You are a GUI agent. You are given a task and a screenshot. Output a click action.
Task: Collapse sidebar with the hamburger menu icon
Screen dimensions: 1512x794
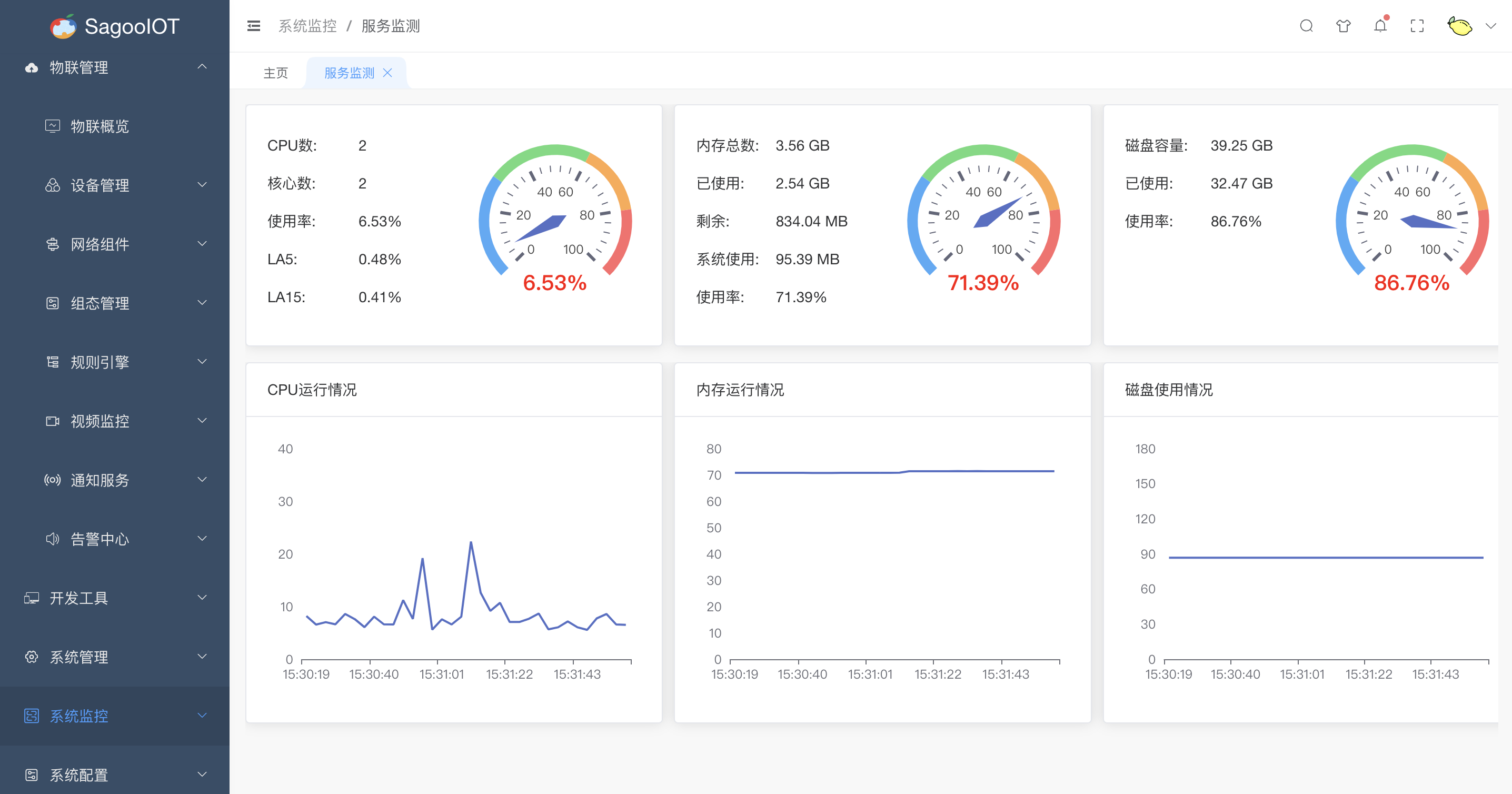click(x=254, y=26)
